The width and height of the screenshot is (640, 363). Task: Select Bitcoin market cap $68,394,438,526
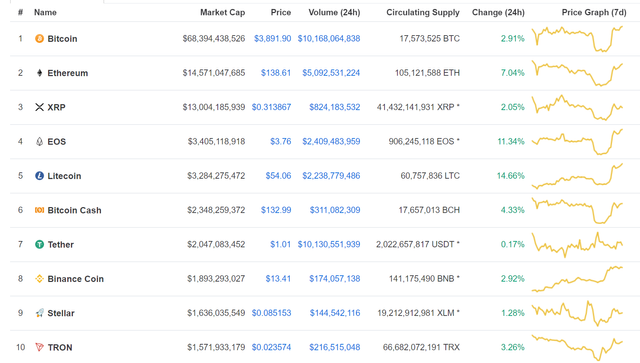click(x=214, y=39)
